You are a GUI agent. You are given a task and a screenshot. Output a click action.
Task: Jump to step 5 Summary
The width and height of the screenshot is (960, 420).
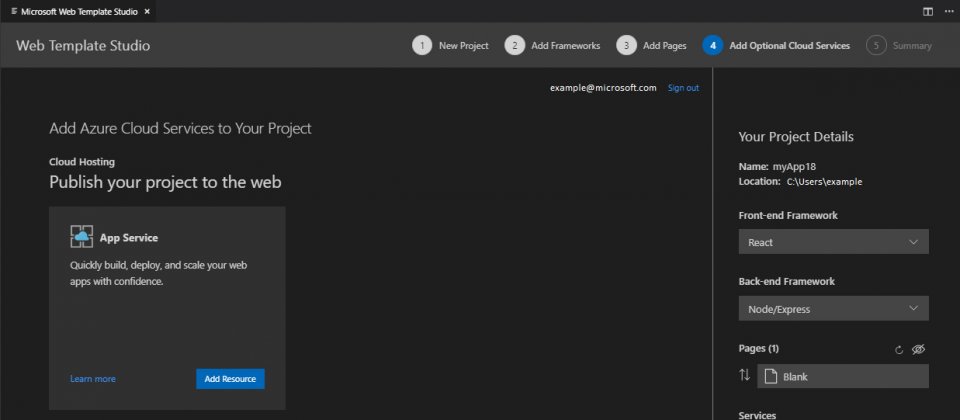(x=899, y=45)
